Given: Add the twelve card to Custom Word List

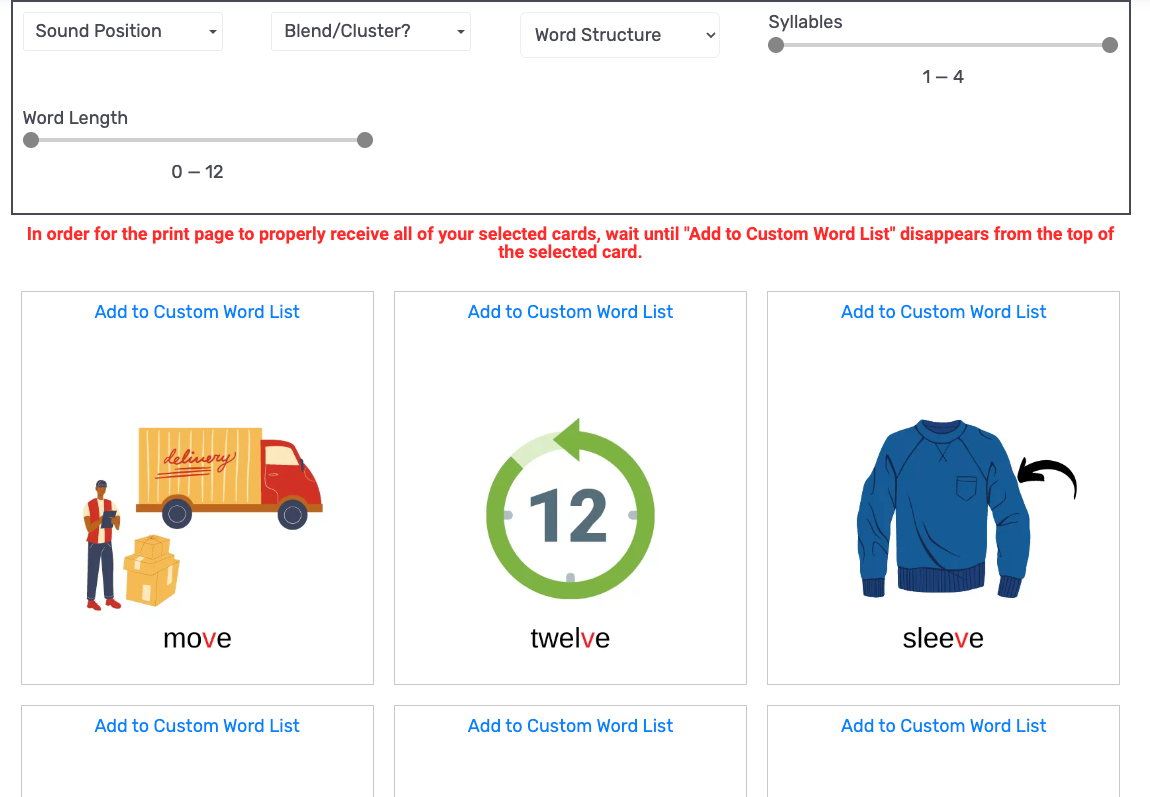Looking at the screenshot, I should click(x=571, y=312).
